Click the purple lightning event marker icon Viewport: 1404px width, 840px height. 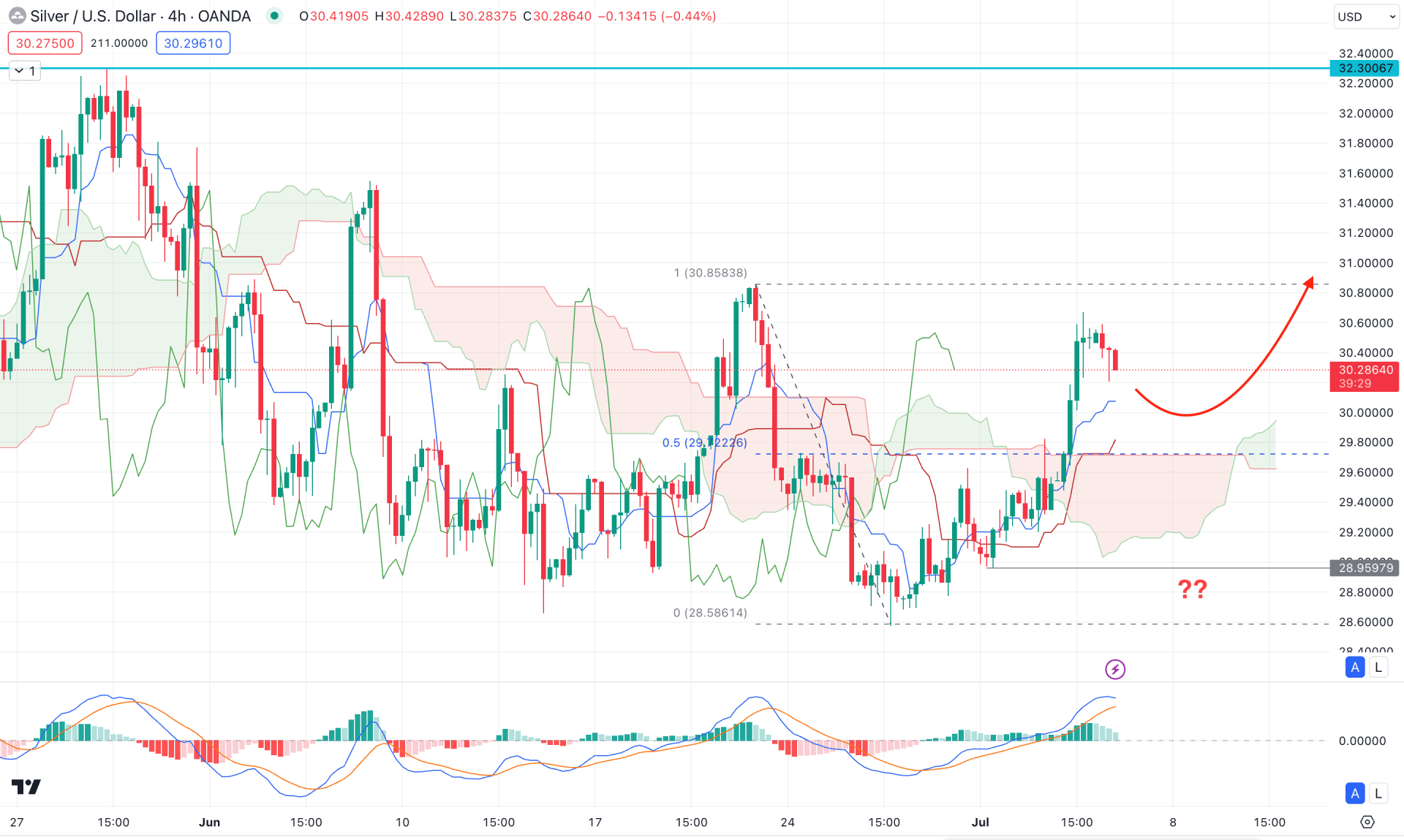[x=1114, y=669]
